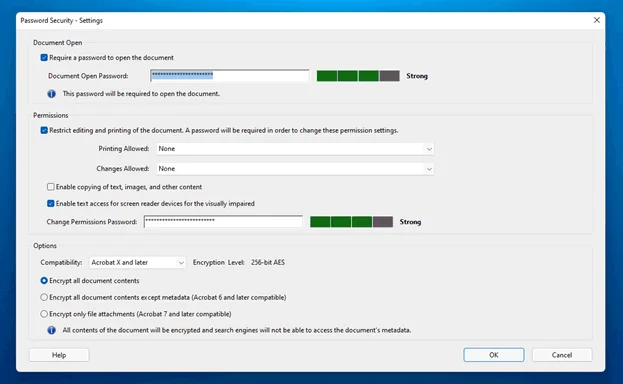The width and height of the screenshot is (623, 384).
Task: Close the Password Security Settings dialog
Action: pyautogui.click(x=597, y=20)
